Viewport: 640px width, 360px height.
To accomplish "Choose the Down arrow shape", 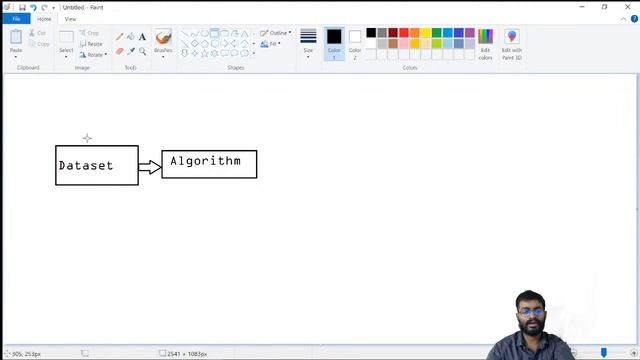I will tap(184, 53).
